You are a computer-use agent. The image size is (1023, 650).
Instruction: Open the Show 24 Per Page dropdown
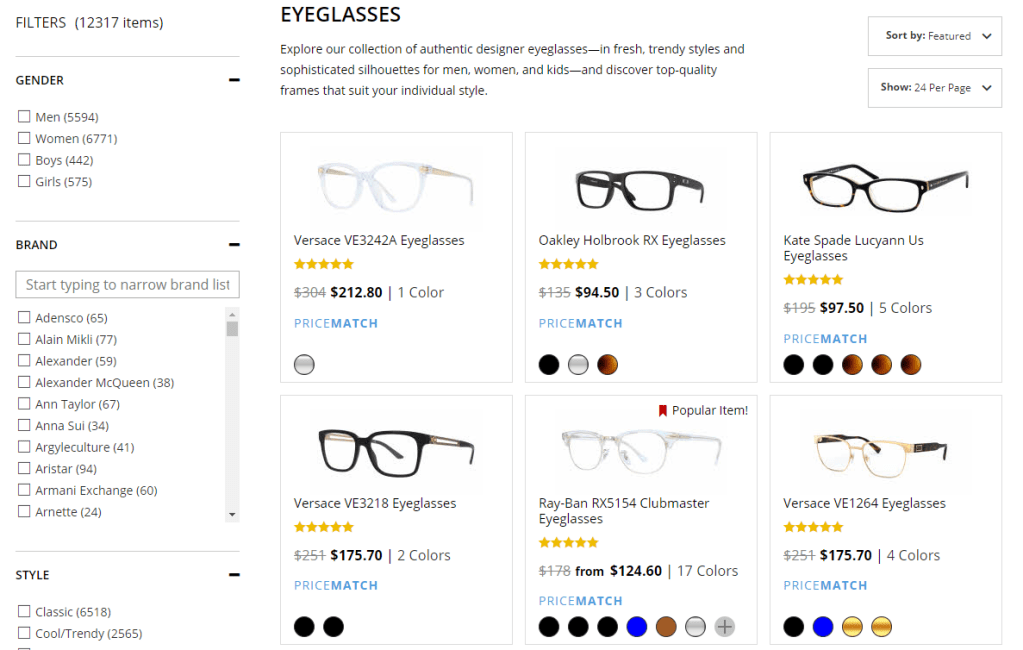coord(934,88)
